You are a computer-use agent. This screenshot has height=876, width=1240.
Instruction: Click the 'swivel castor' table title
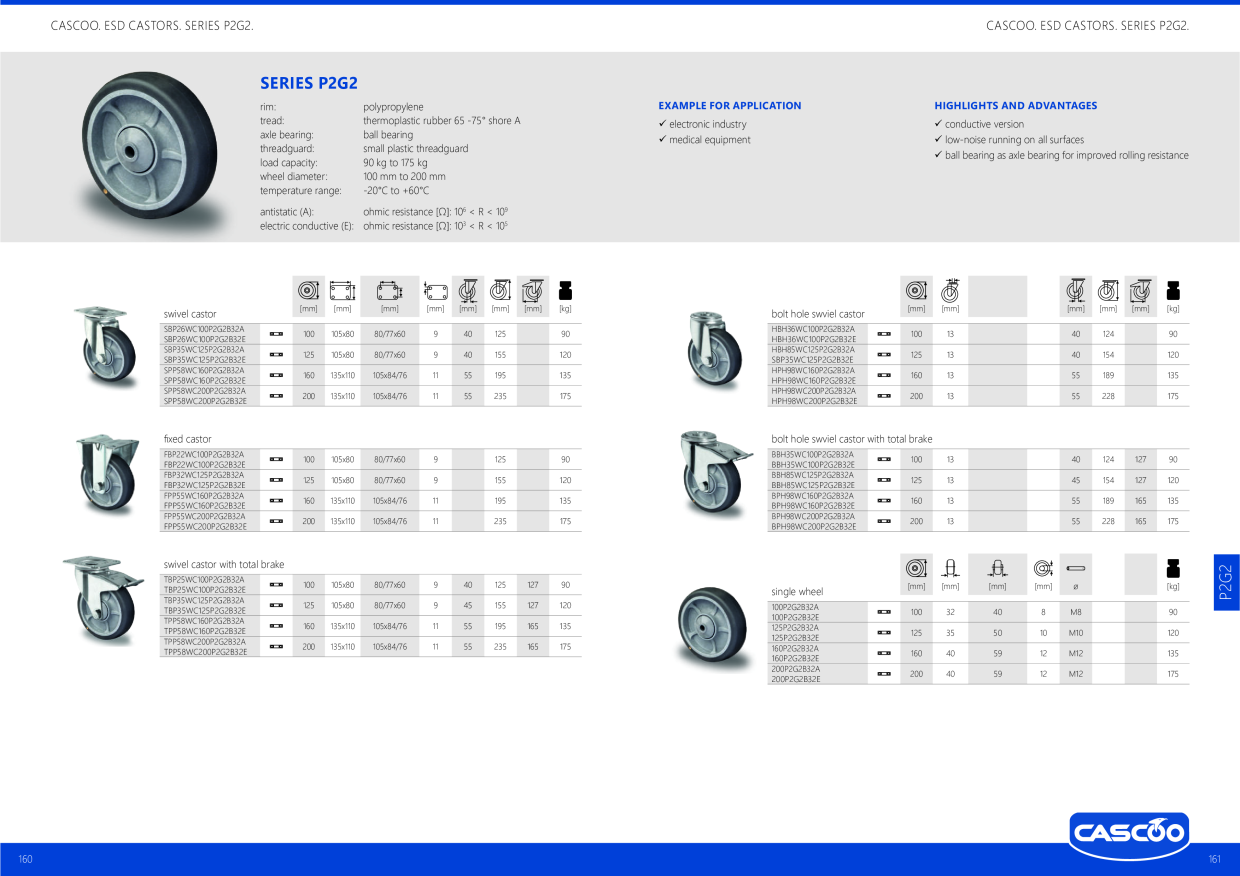point(190,314)
